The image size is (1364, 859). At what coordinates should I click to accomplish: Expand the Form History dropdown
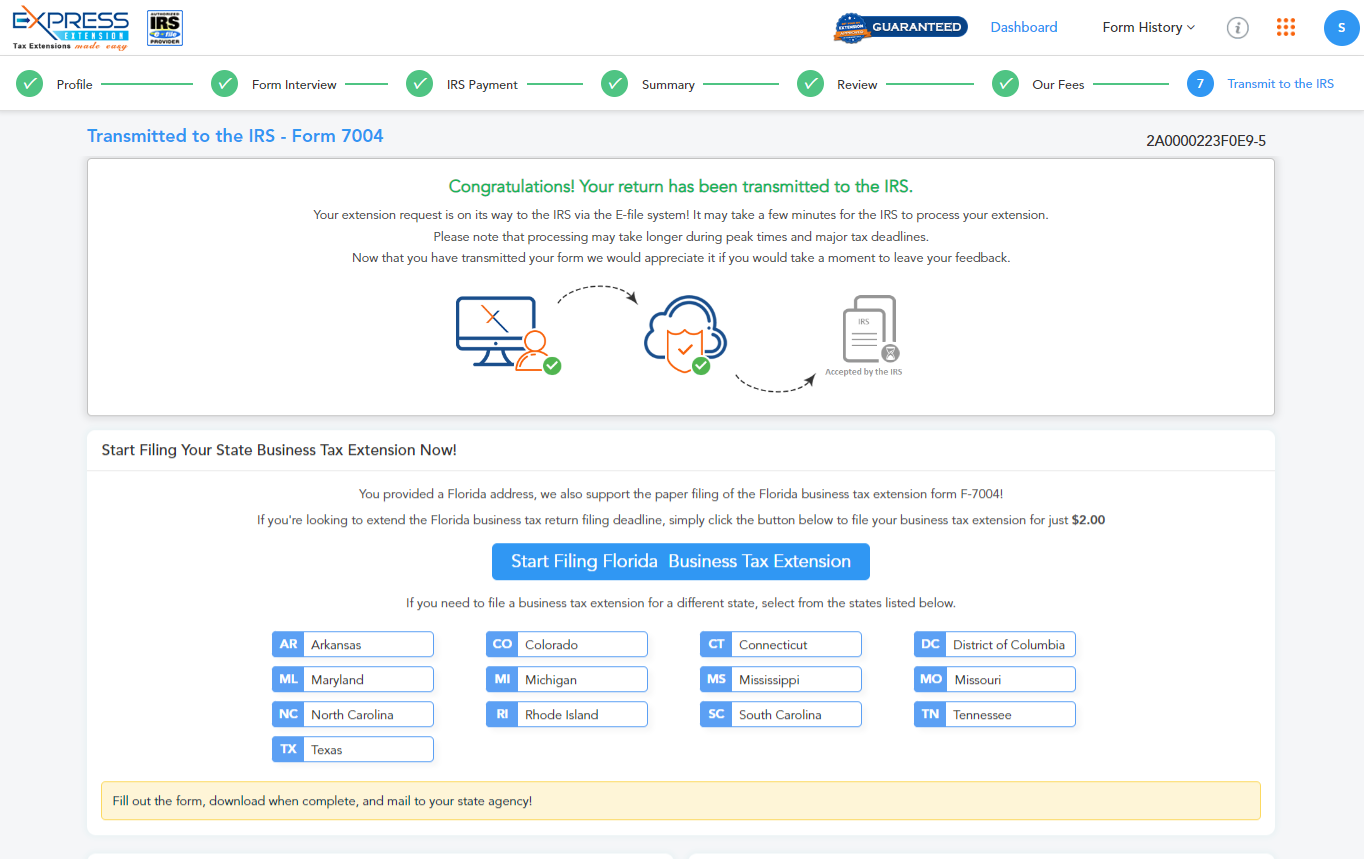(1148, 28)
